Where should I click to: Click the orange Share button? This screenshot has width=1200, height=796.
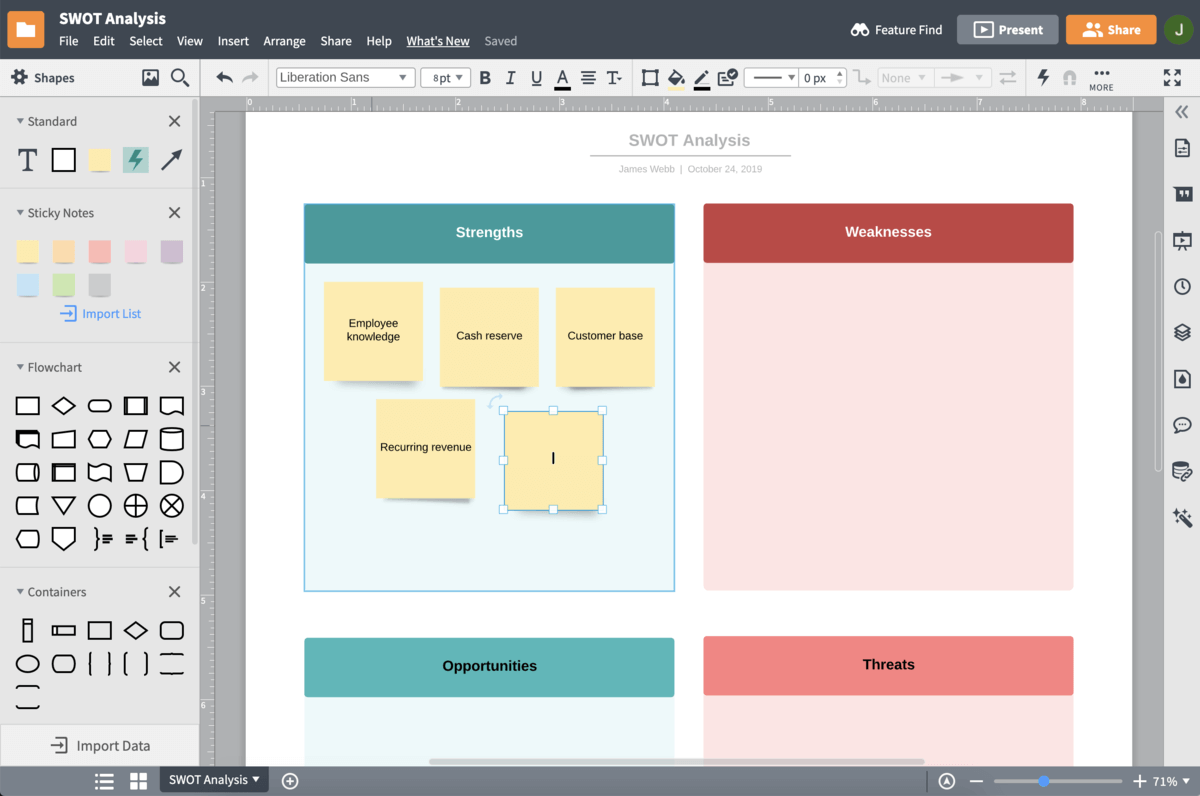point(1110,30)
